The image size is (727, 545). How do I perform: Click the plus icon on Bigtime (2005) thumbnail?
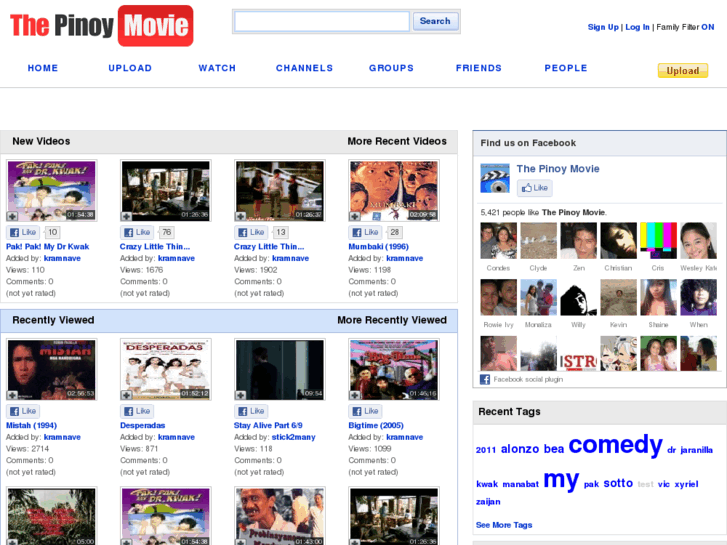[355, 395]
